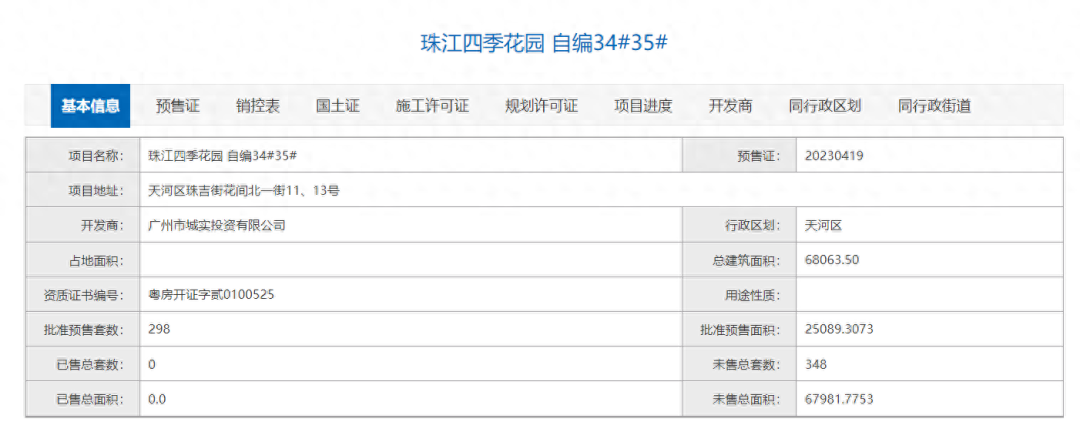Select the 规划许可证 tab
Screen dimensions: 1080x422
[541, 106]
